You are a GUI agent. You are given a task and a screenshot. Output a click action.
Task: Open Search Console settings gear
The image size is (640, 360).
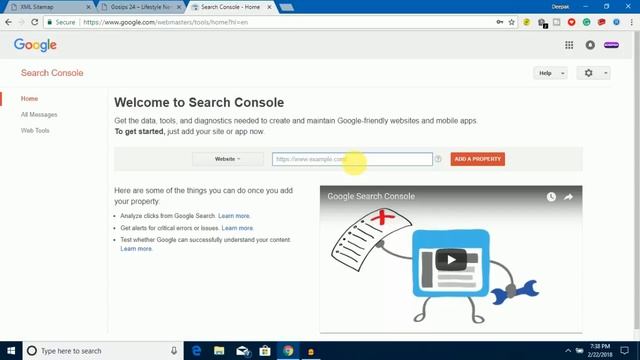tap(588, 73)
